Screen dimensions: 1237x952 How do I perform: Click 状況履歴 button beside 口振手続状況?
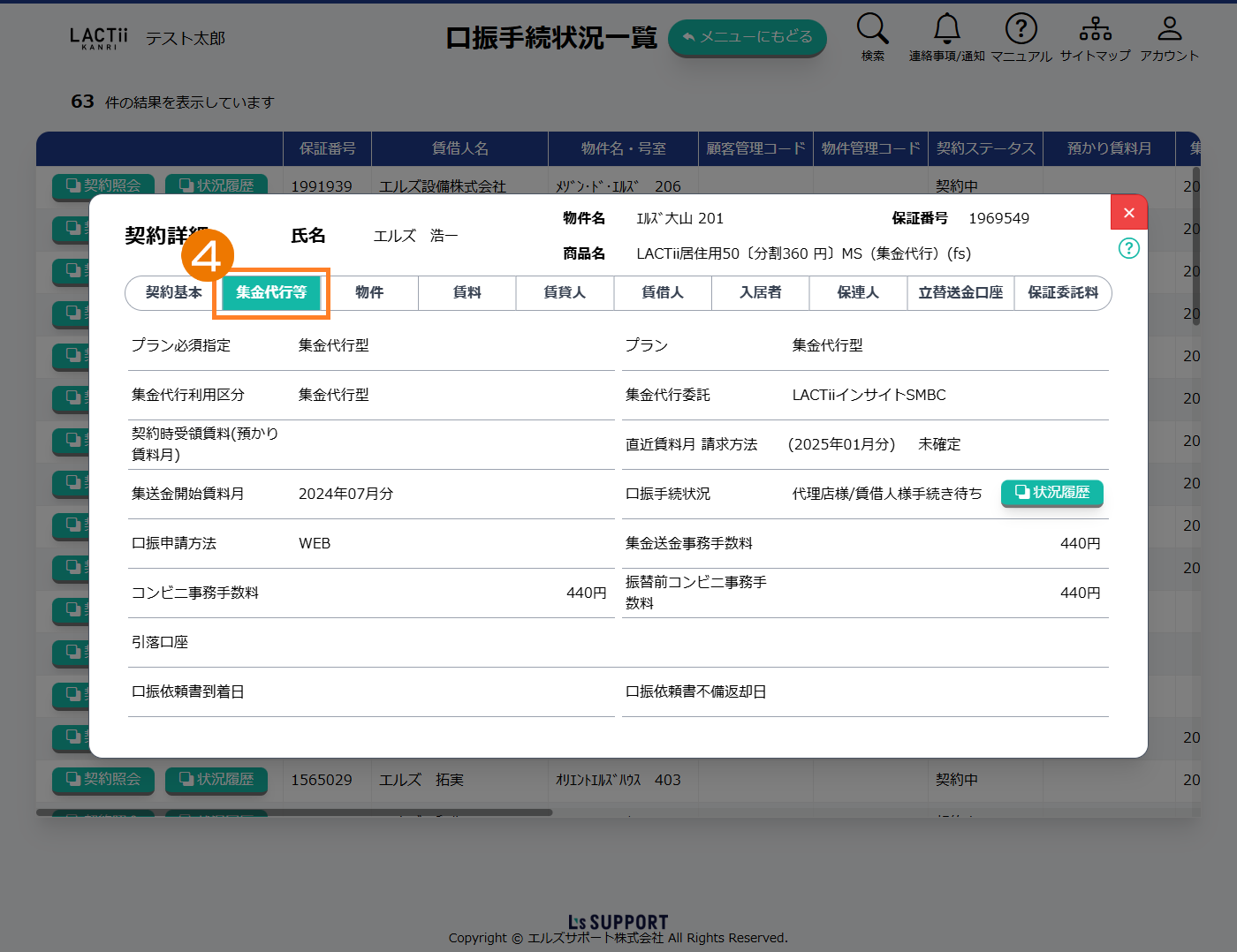coord(1051,493)
